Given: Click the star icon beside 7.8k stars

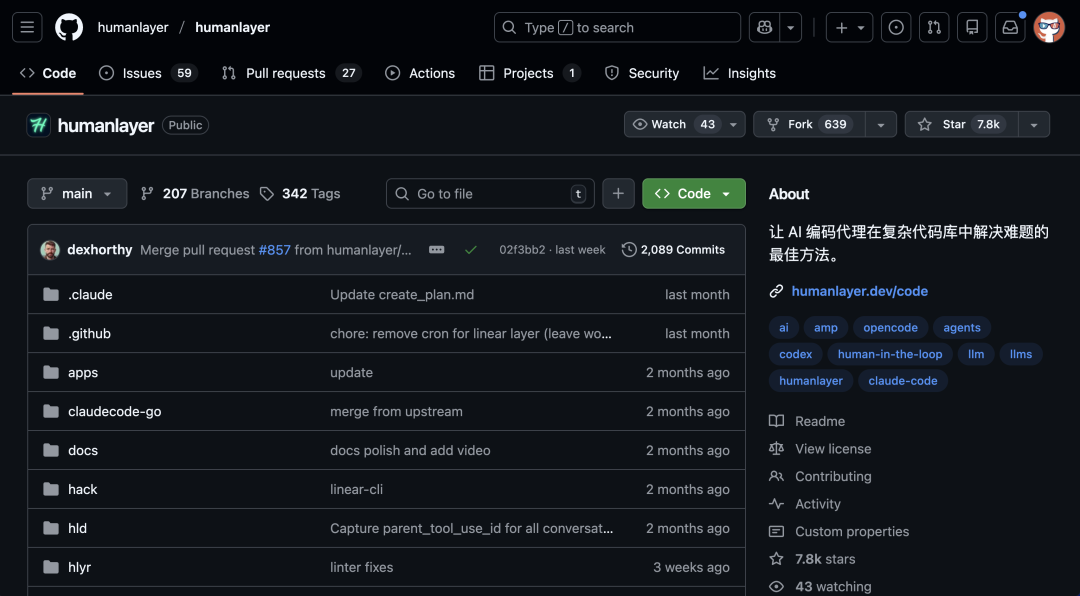Looking at the screenshot, I should pos(776,559).
